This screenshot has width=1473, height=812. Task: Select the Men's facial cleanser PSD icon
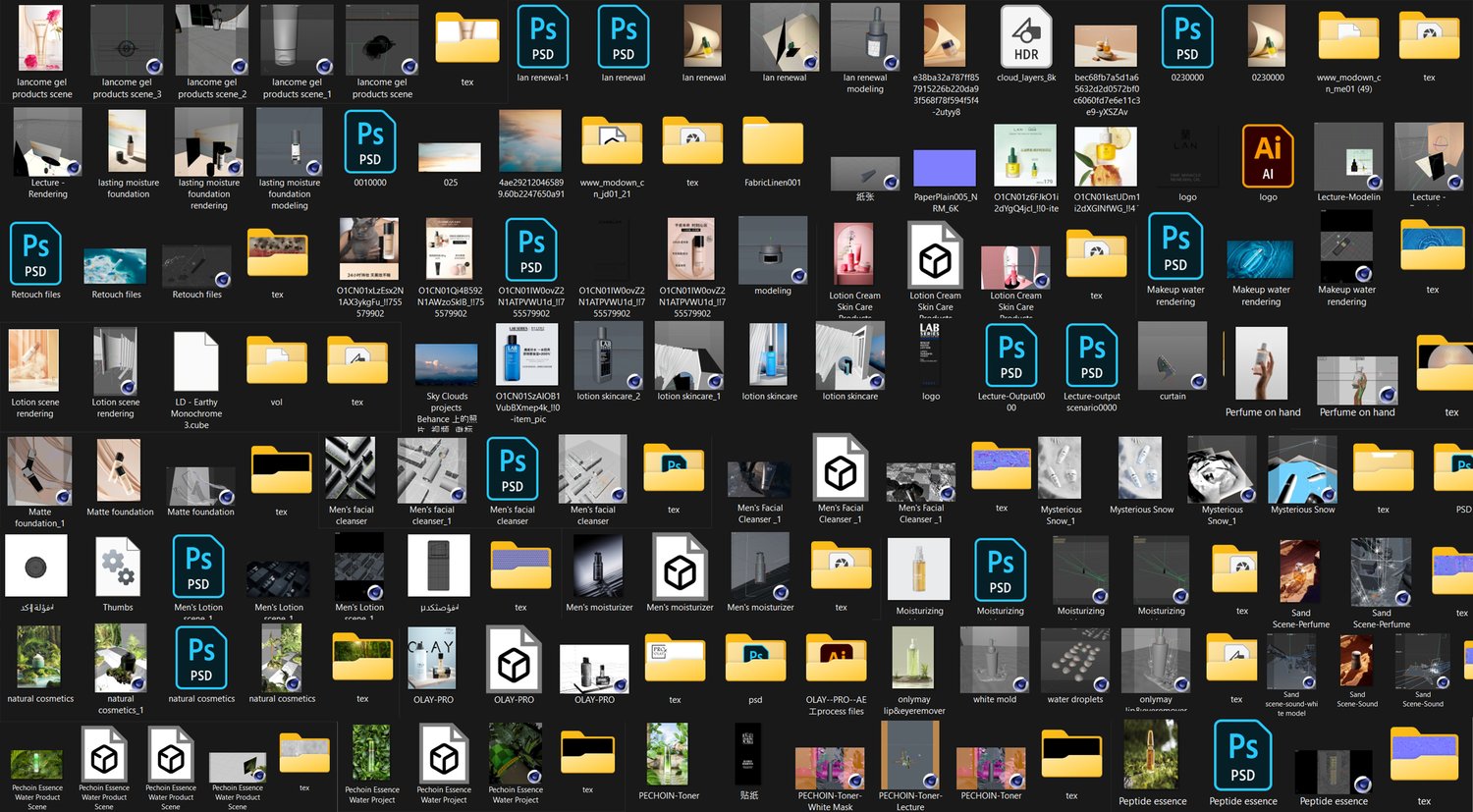click(x=513, y=467)
